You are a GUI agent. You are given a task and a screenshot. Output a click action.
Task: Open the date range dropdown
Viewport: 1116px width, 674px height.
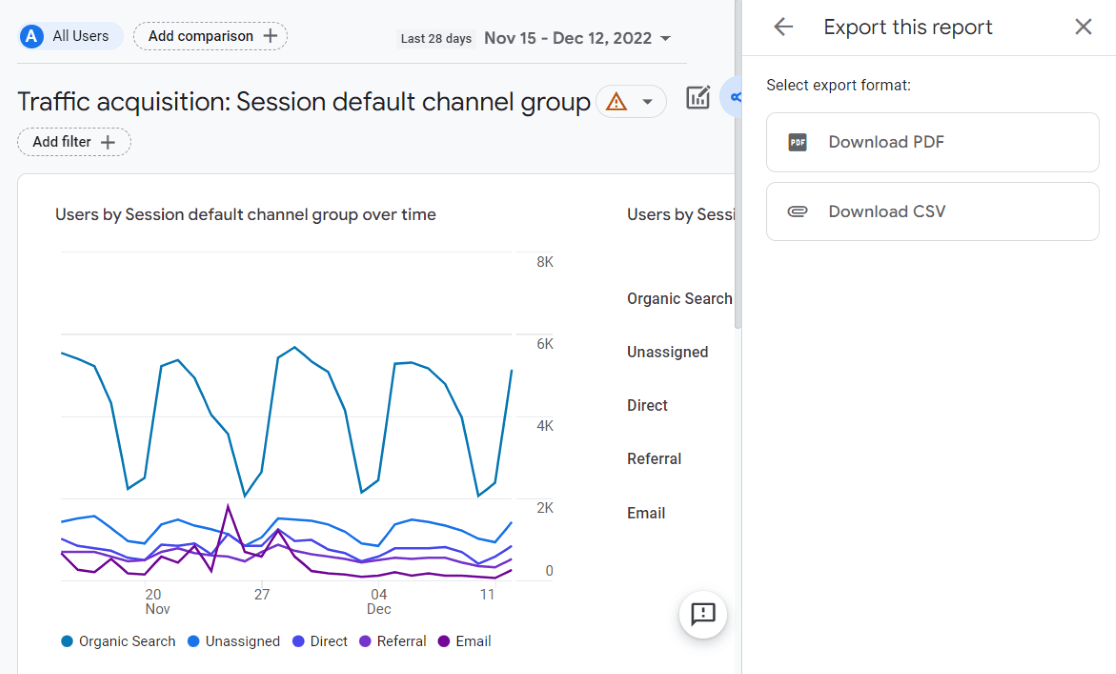577,38
